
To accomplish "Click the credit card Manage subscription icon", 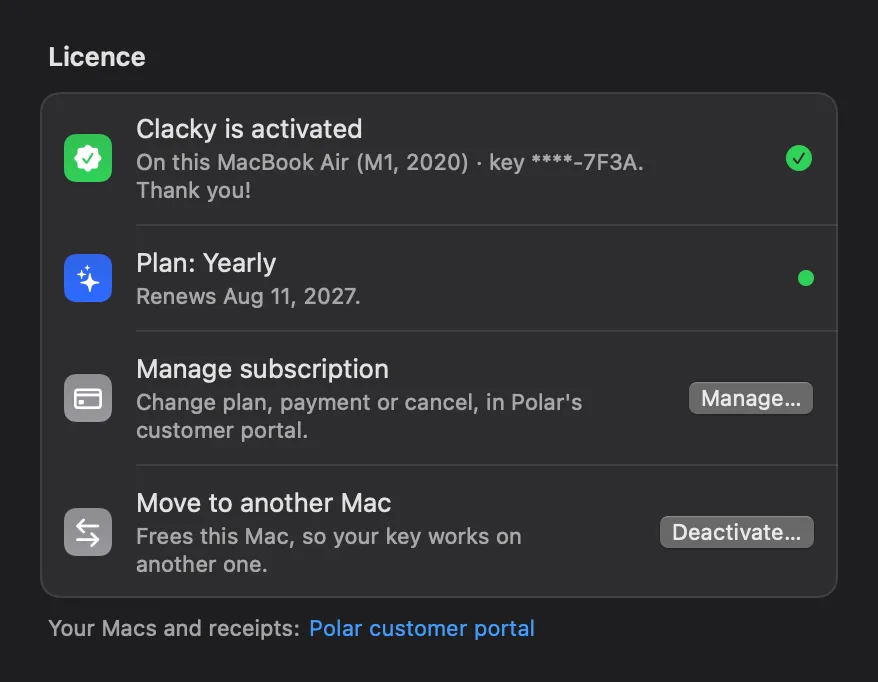I will (x=88, y=398).
